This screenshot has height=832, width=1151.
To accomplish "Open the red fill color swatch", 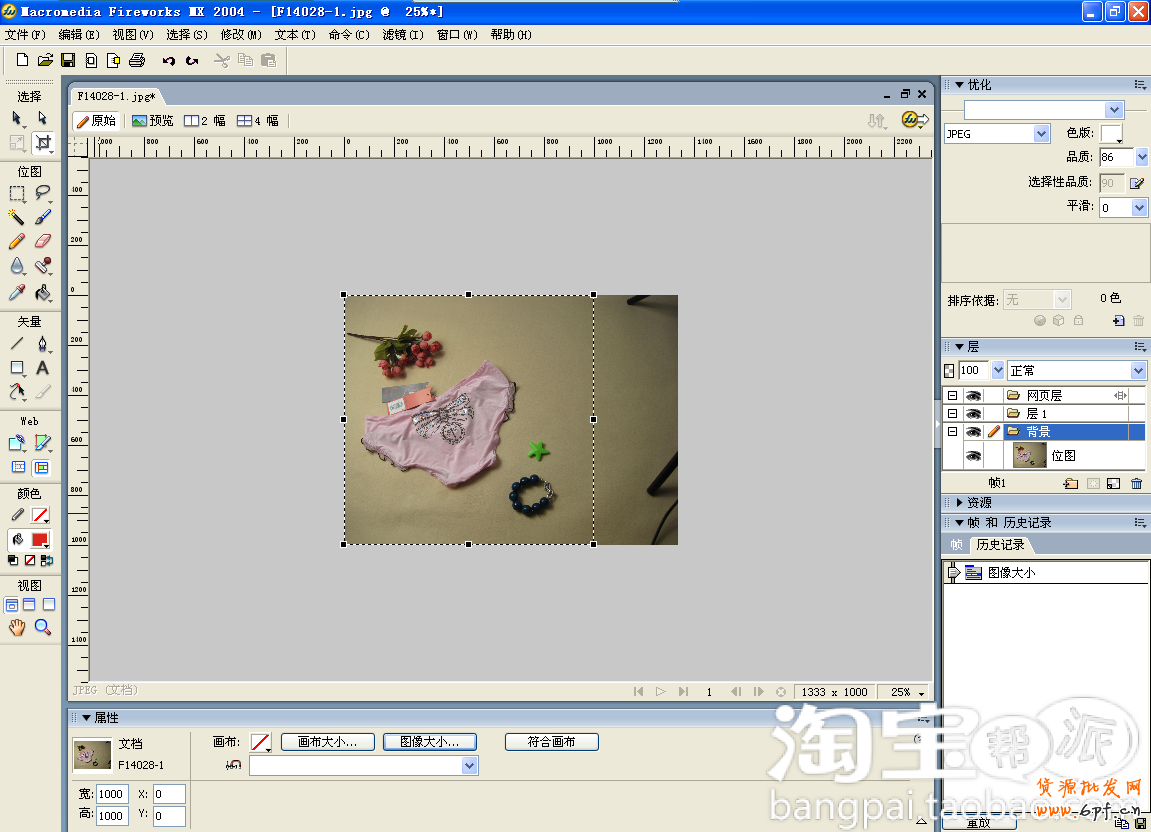I will point(40,540).
